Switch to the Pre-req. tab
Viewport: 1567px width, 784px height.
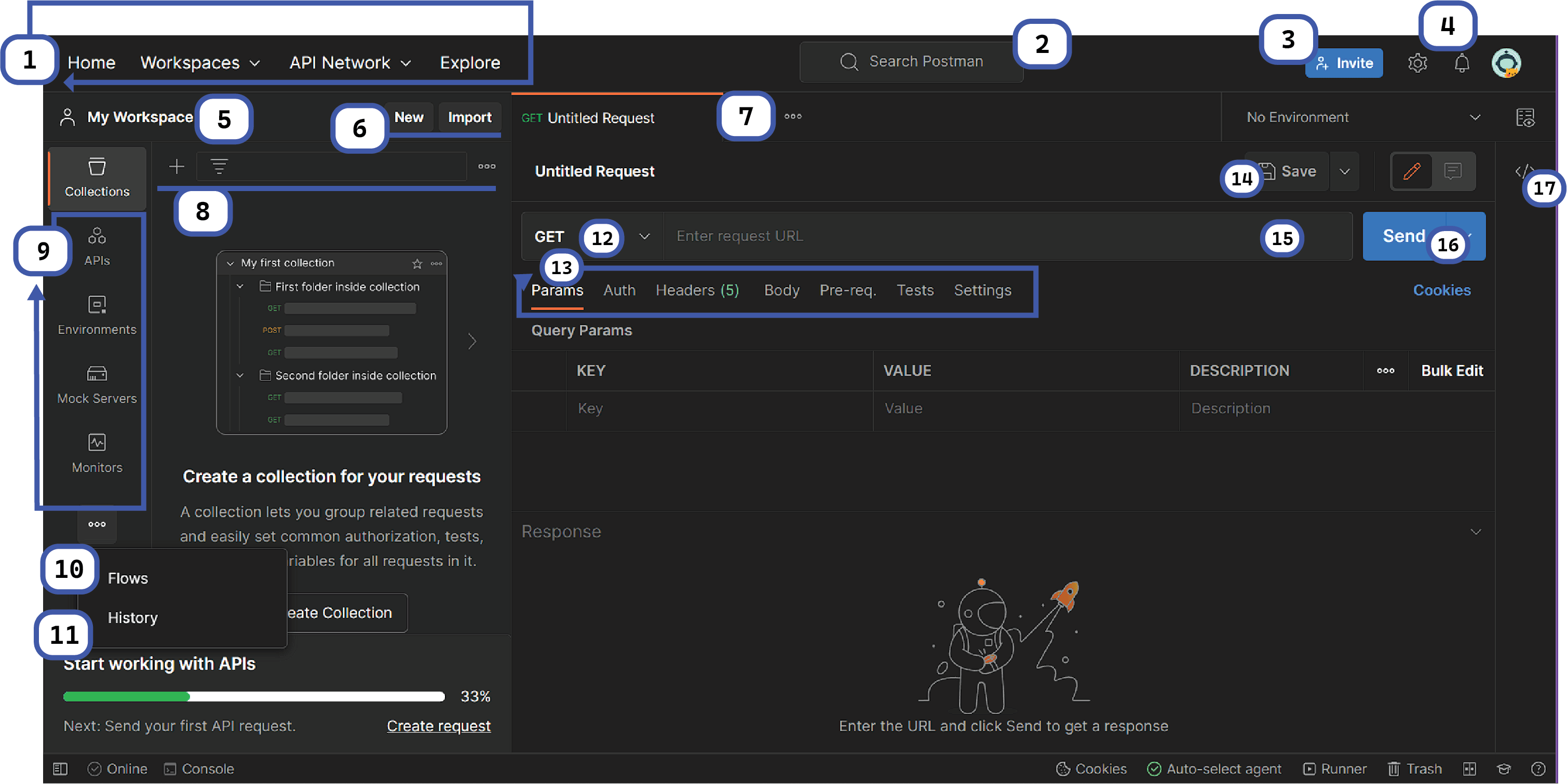tap(847, 290)
